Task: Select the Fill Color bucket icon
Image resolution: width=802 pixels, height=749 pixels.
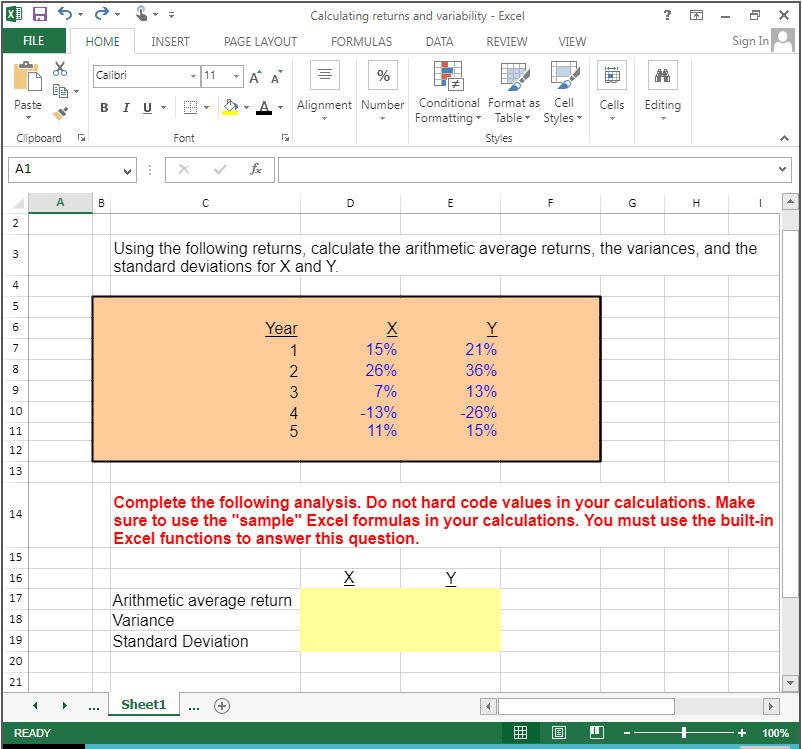Action: 228,107
